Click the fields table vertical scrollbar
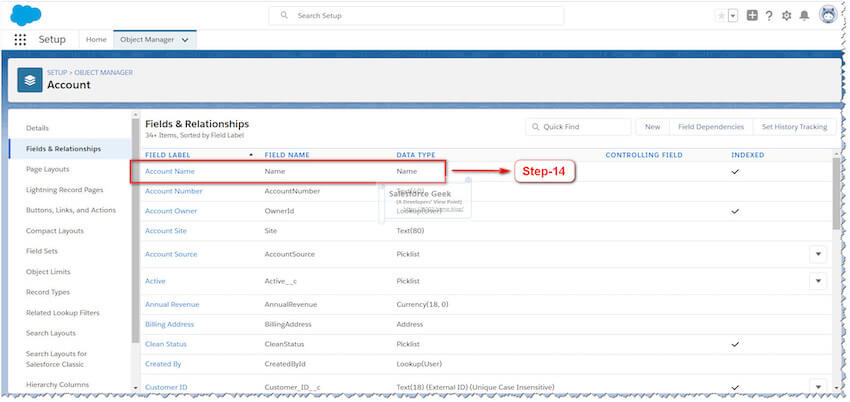The width and height of the screenshot is (850, 402). coord(836,193)
